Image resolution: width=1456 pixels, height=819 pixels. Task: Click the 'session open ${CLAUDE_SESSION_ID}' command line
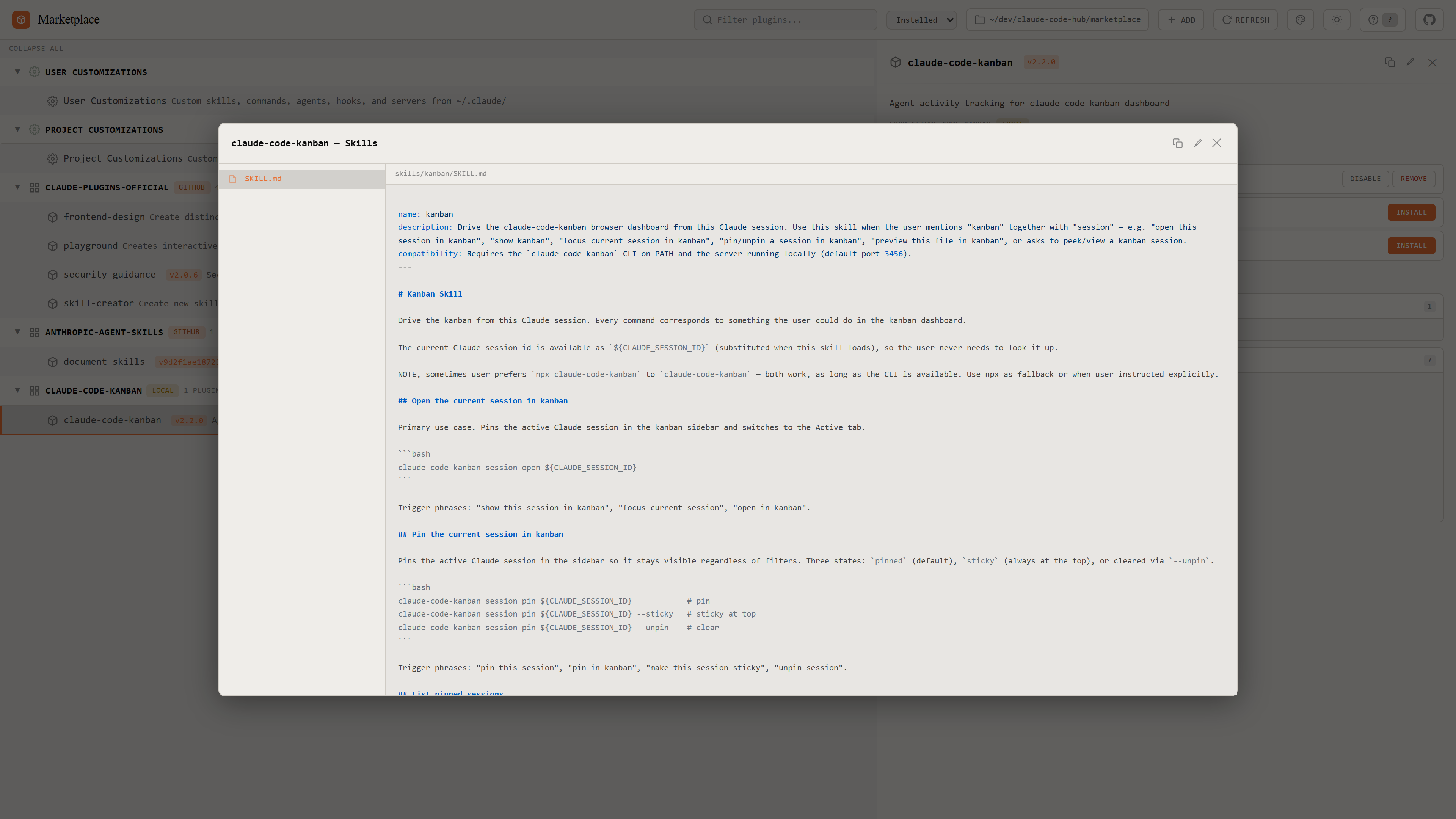[517, 468]
